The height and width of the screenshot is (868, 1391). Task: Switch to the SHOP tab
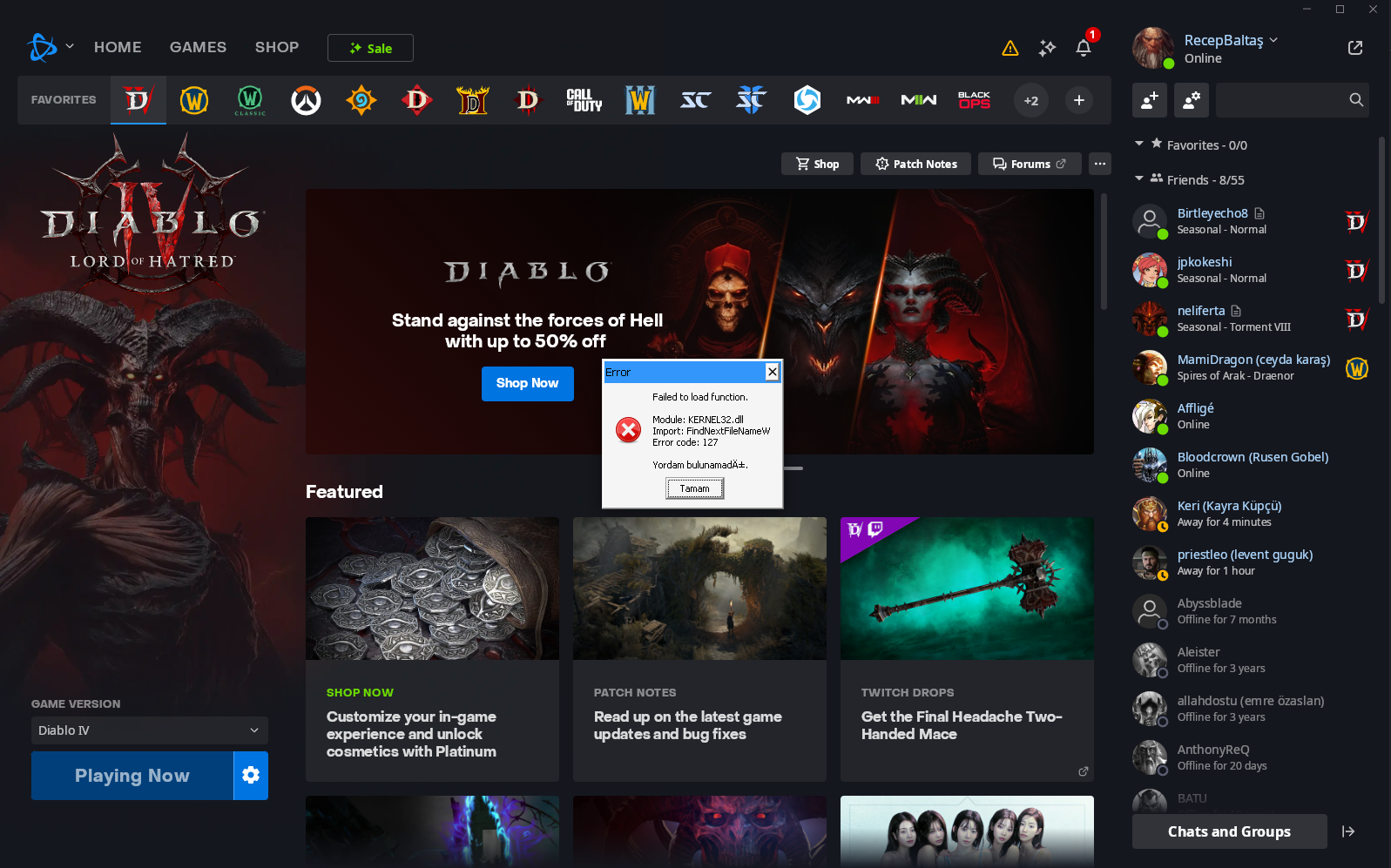[x=277, y=47]
